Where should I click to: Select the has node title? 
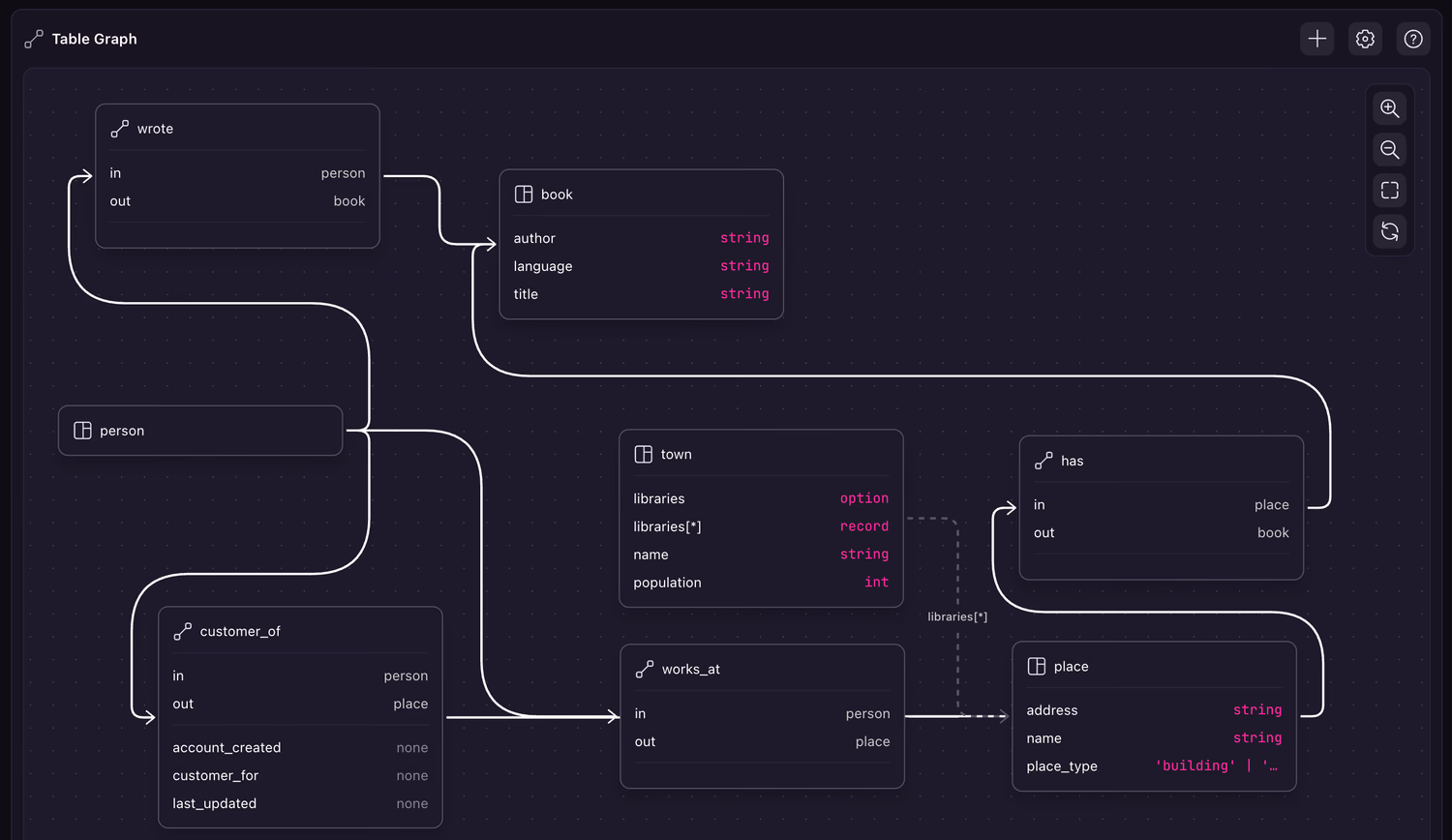(1072, 461)
